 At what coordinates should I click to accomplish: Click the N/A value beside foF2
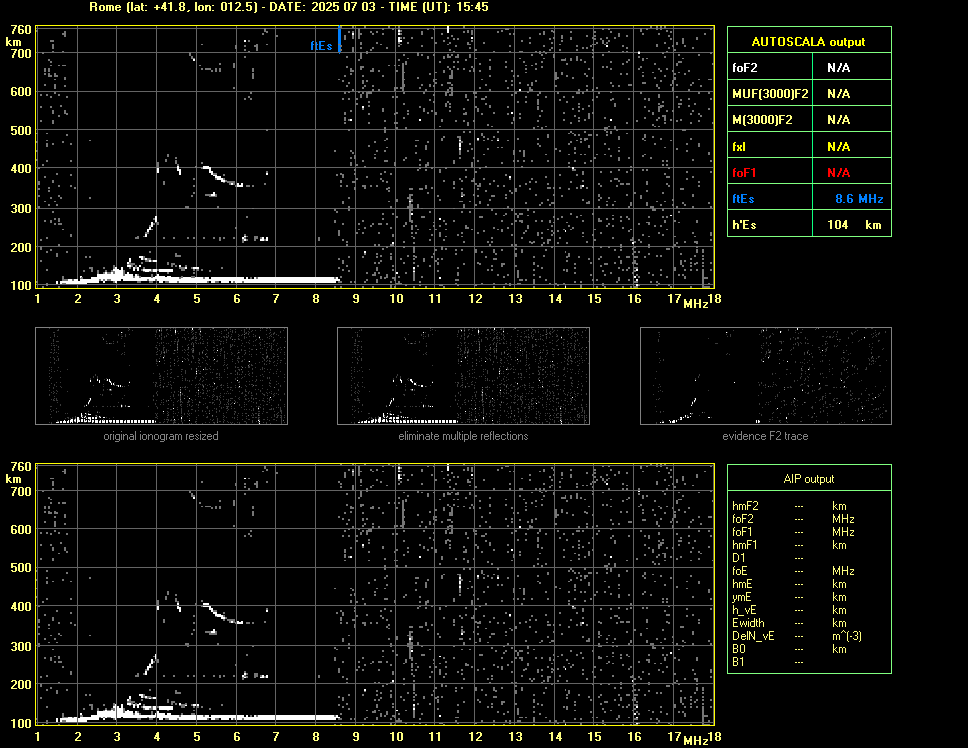pyautogui.click(x=839, y=68)
